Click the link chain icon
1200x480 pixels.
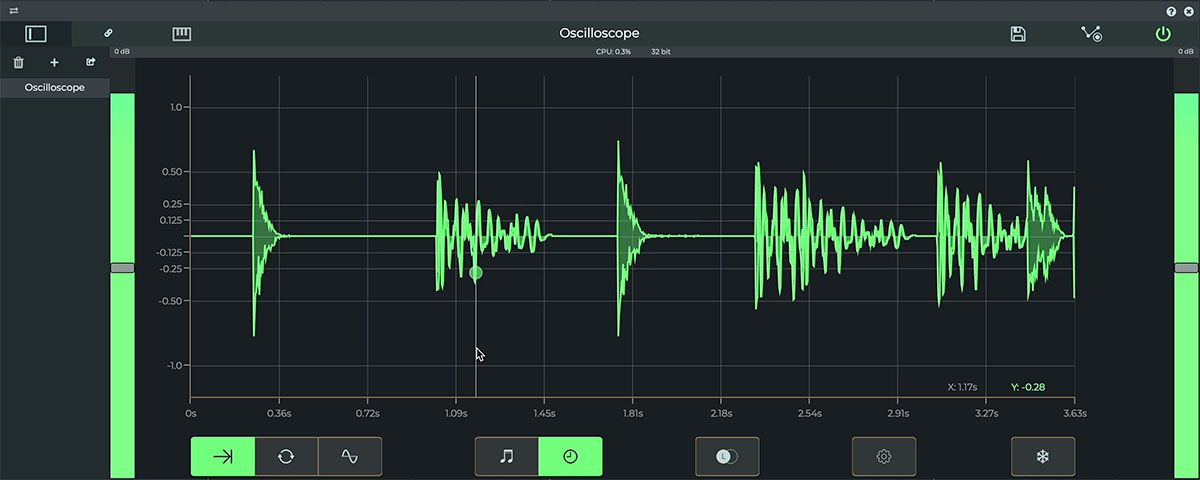(x=109, y=34)
